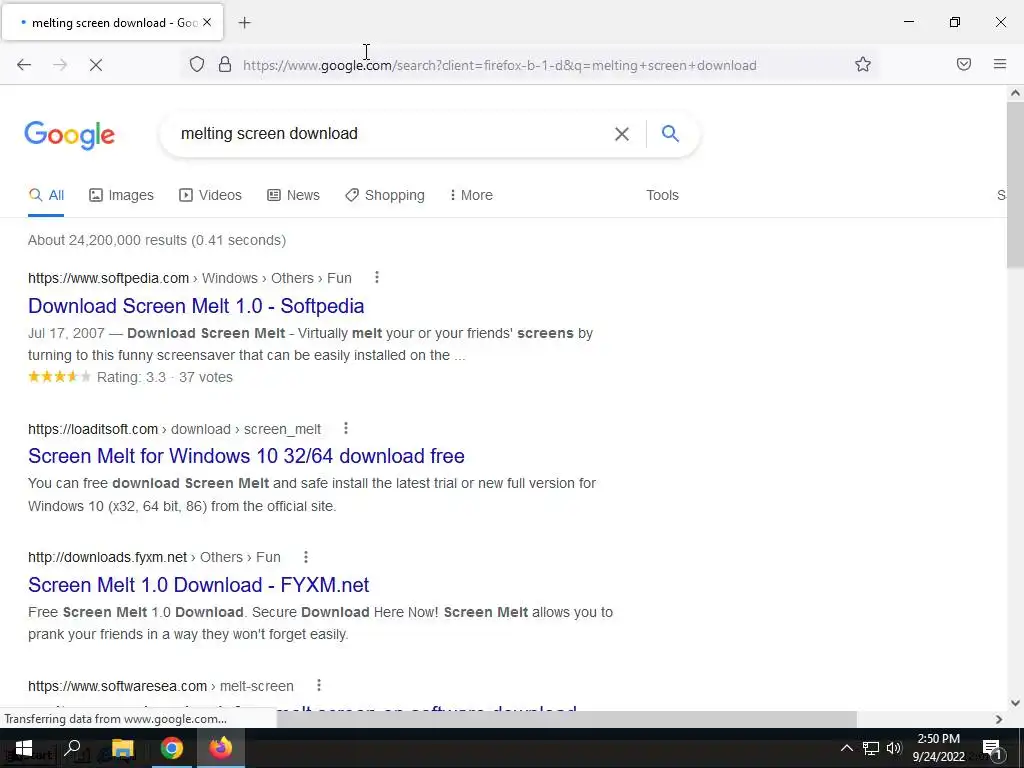Viewport: 1024px width, 768px height.
Task: Click the scroll up arrow
Action: [1015, 93]
